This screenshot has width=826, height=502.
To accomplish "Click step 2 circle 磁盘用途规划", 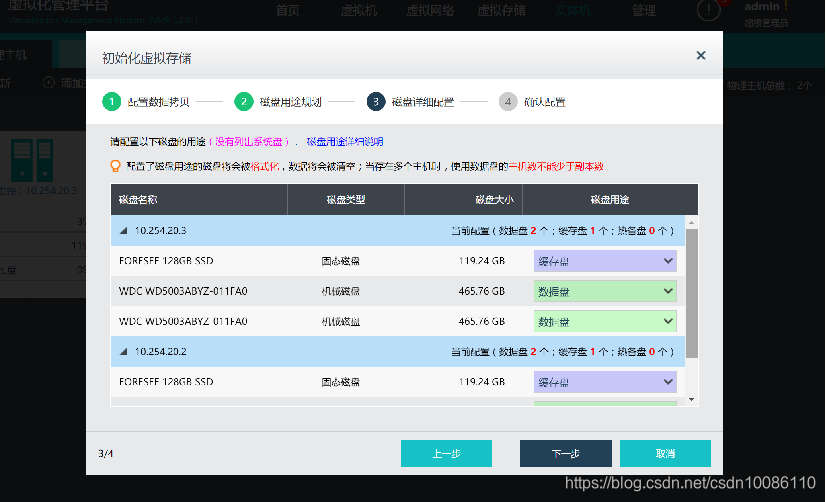I will pyautogui.click(x=244, y=102).
